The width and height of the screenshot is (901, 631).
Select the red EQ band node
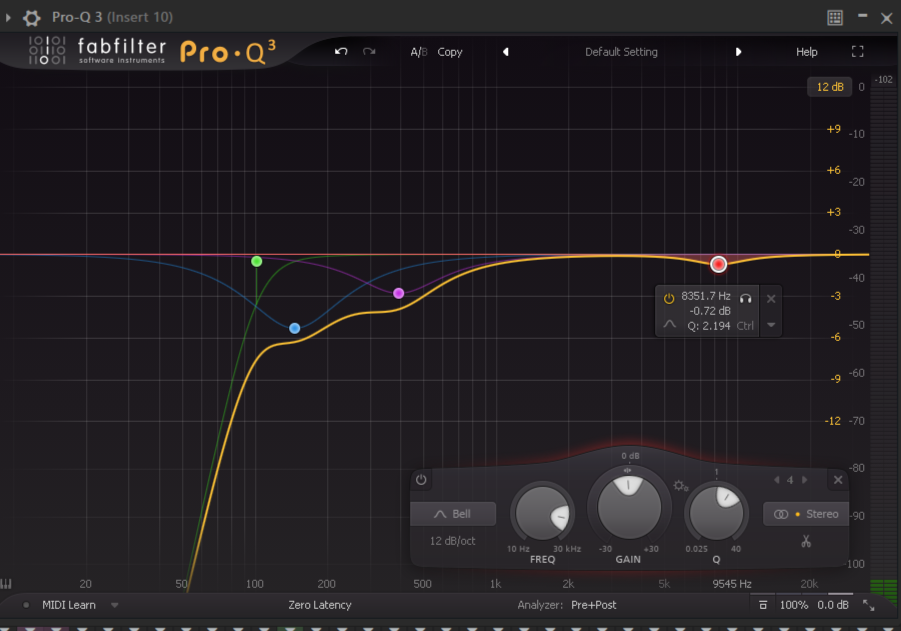[718, 264]
